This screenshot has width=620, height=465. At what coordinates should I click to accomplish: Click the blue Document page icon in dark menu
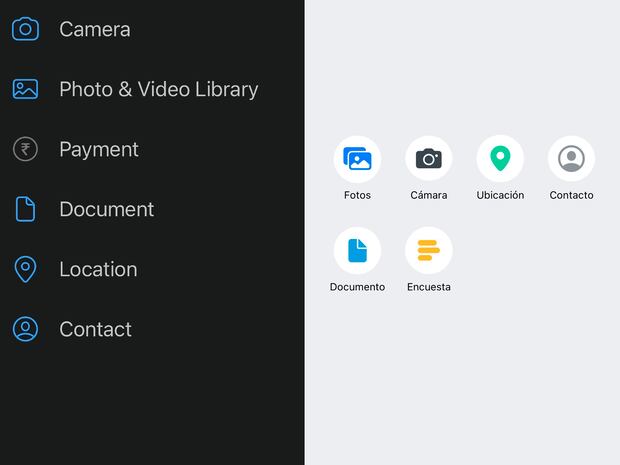[25, 209]
